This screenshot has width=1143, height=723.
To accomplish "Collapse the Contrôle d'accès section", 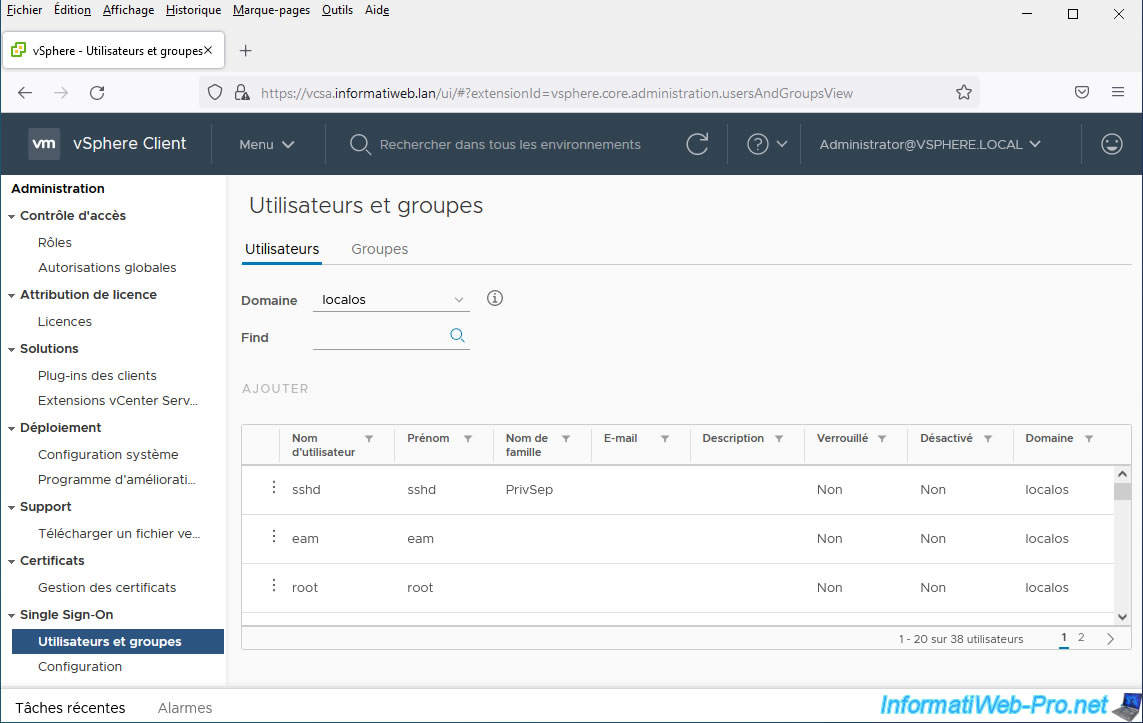I will (x=12, y=216).
